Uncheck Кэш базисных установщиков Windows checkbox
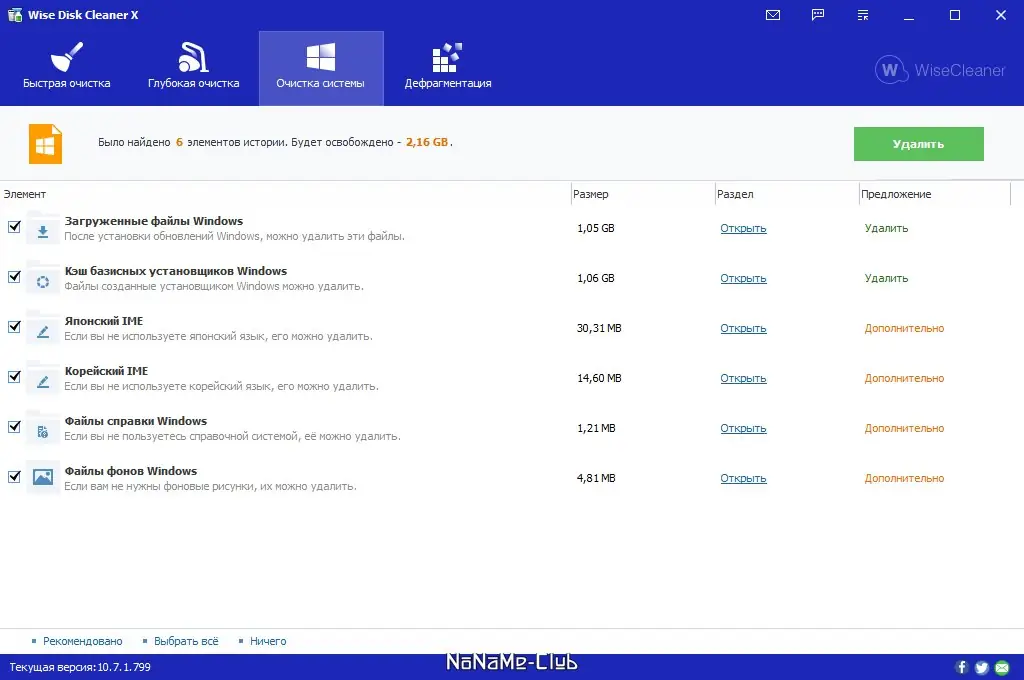 14,277
